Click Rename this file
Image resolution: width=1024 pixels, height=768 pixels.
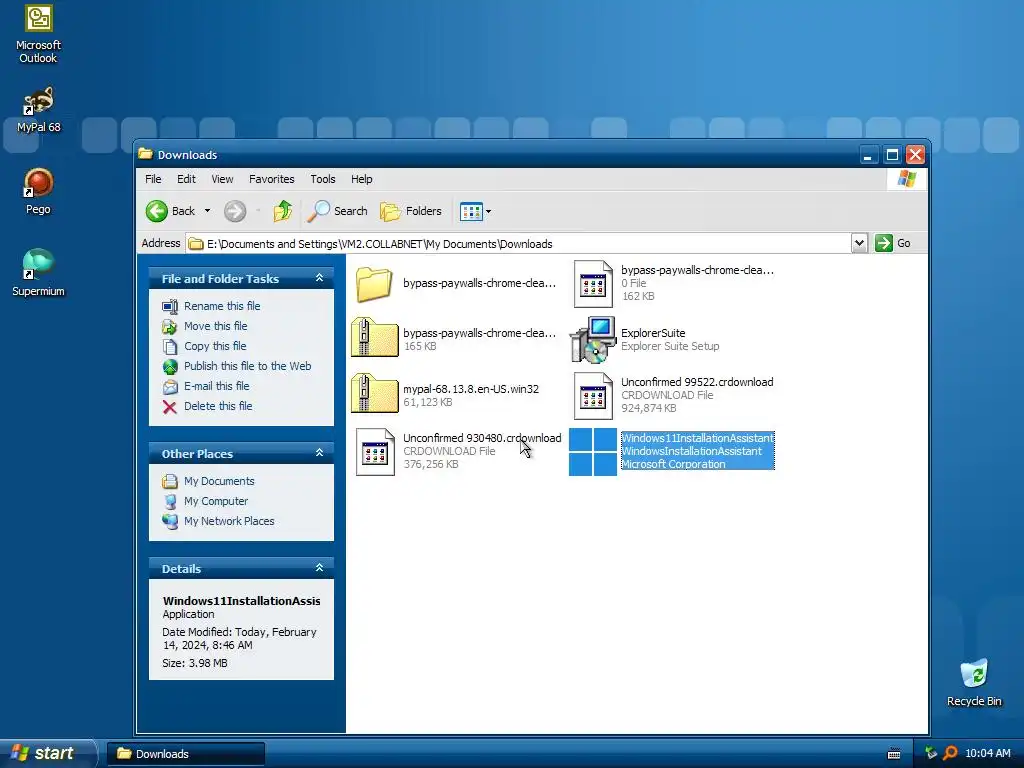(222, 306)
